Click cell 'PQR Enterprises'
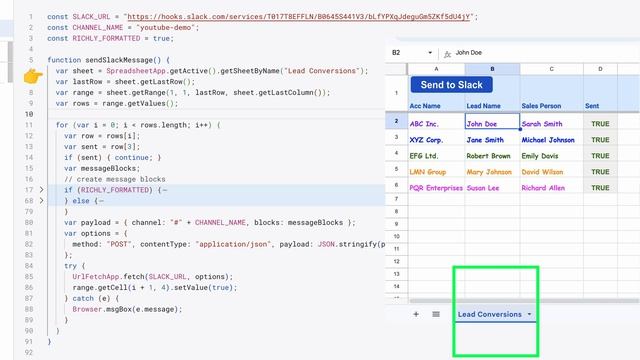The height and width of the screenshot is (360, 640). [x=436, y=185]
